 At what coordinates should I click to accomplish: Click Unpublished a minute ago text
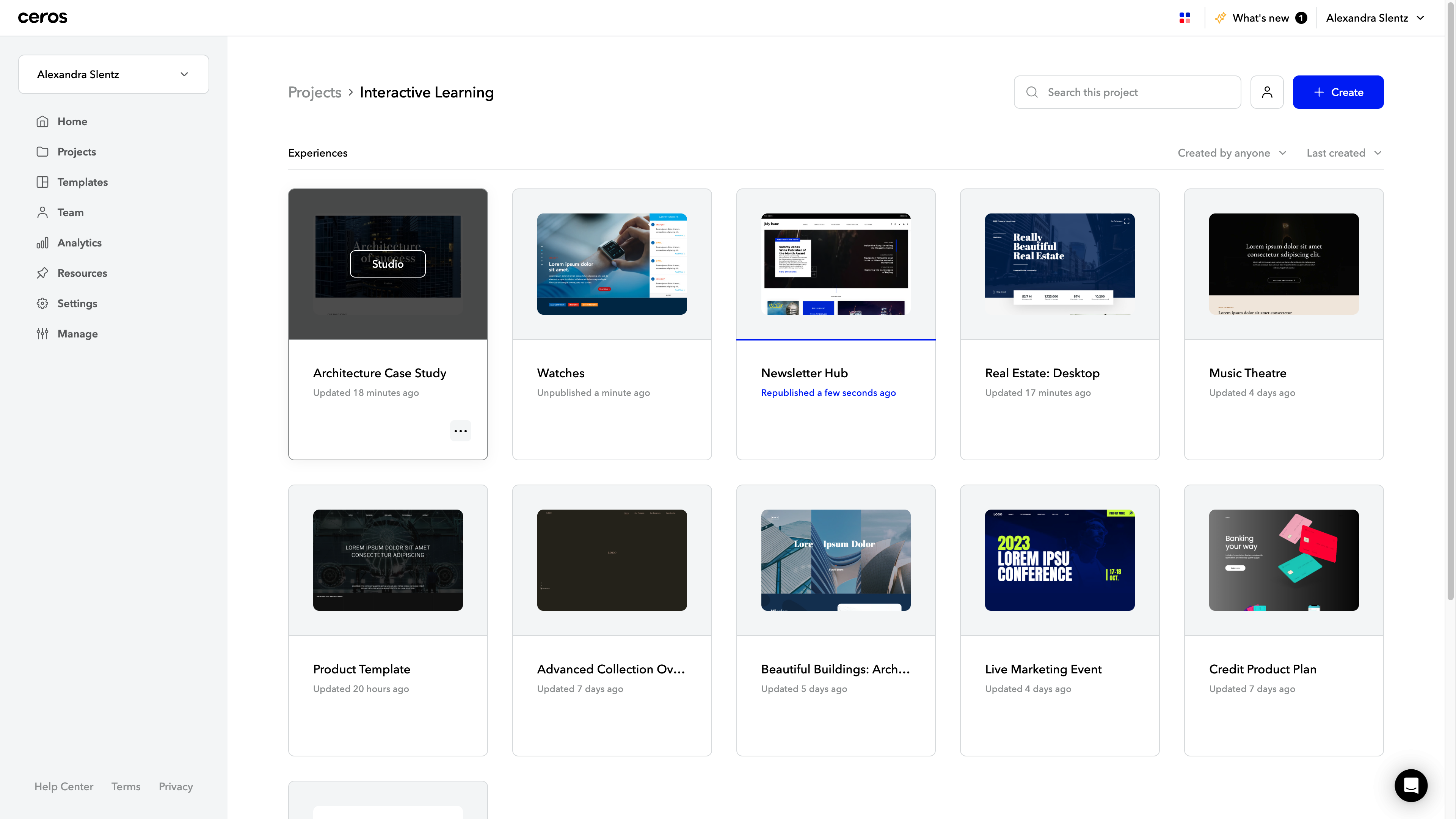click(x=593, y=393)
